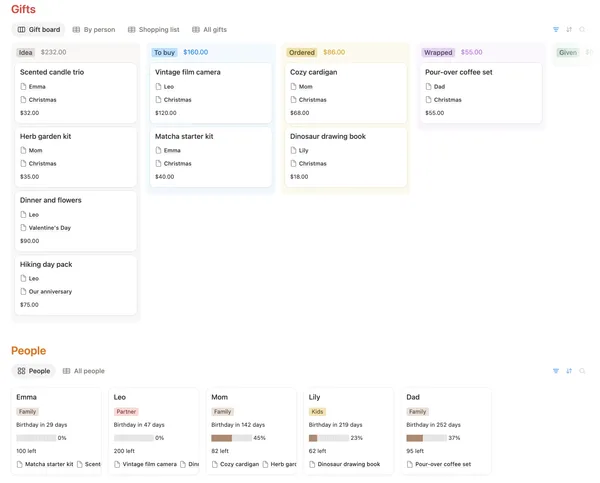Image resolution: width=600 pixels, height=483 pixels.
Task: Click page icon beside Dinosaur drawing book in Lily card
Action: click(x=312, y=464)
